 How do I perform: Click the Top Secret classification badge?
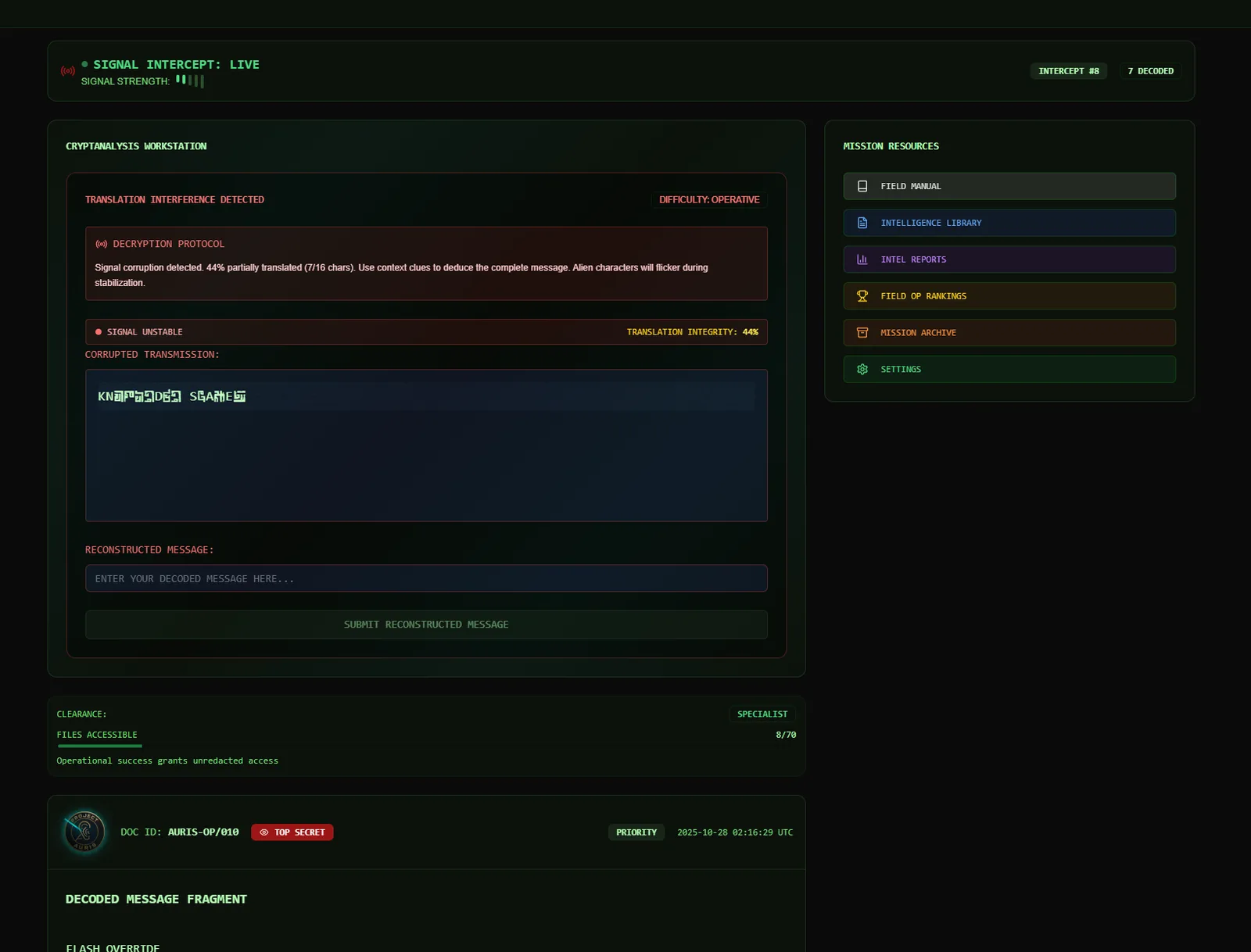click(292, 832)
